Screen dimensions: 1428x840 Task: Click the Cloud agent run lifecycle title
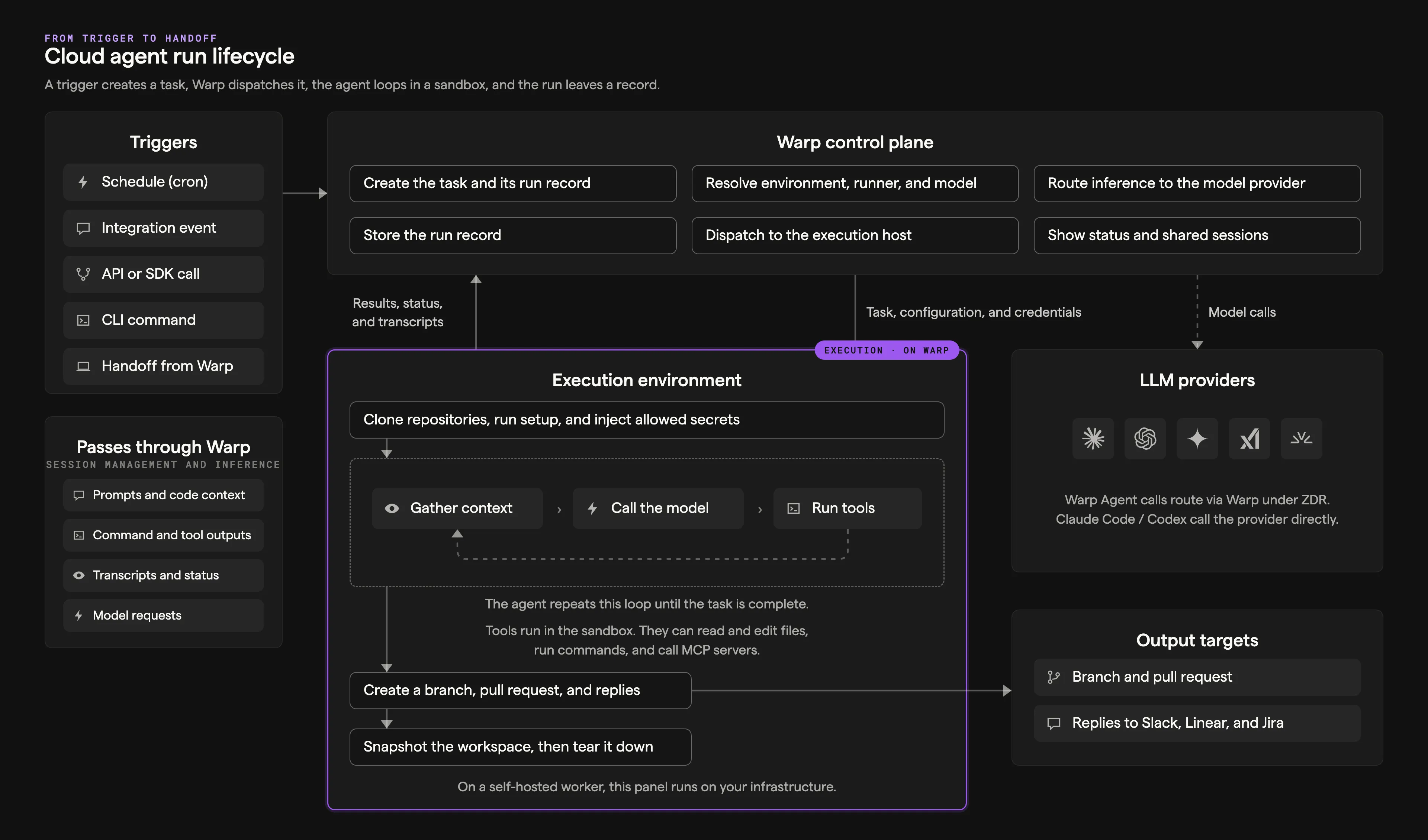pos(170,56)
